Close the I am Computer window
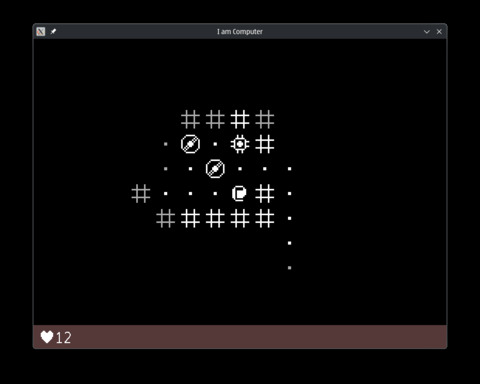 pyautogui.click(x=439, y=31)
